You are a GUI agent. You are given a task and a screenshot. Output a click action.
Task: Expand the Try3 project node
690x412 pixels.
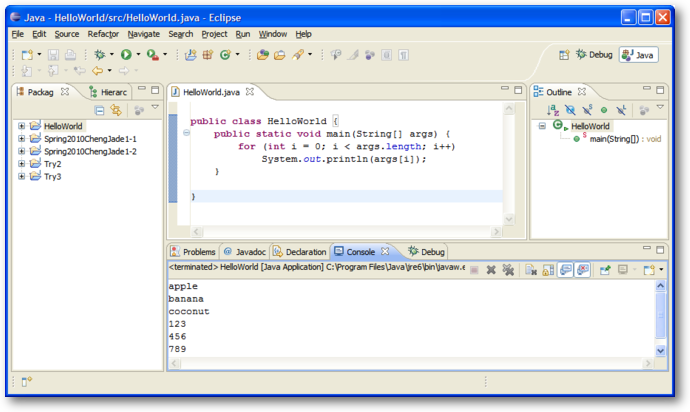click(x=21, y=176)
